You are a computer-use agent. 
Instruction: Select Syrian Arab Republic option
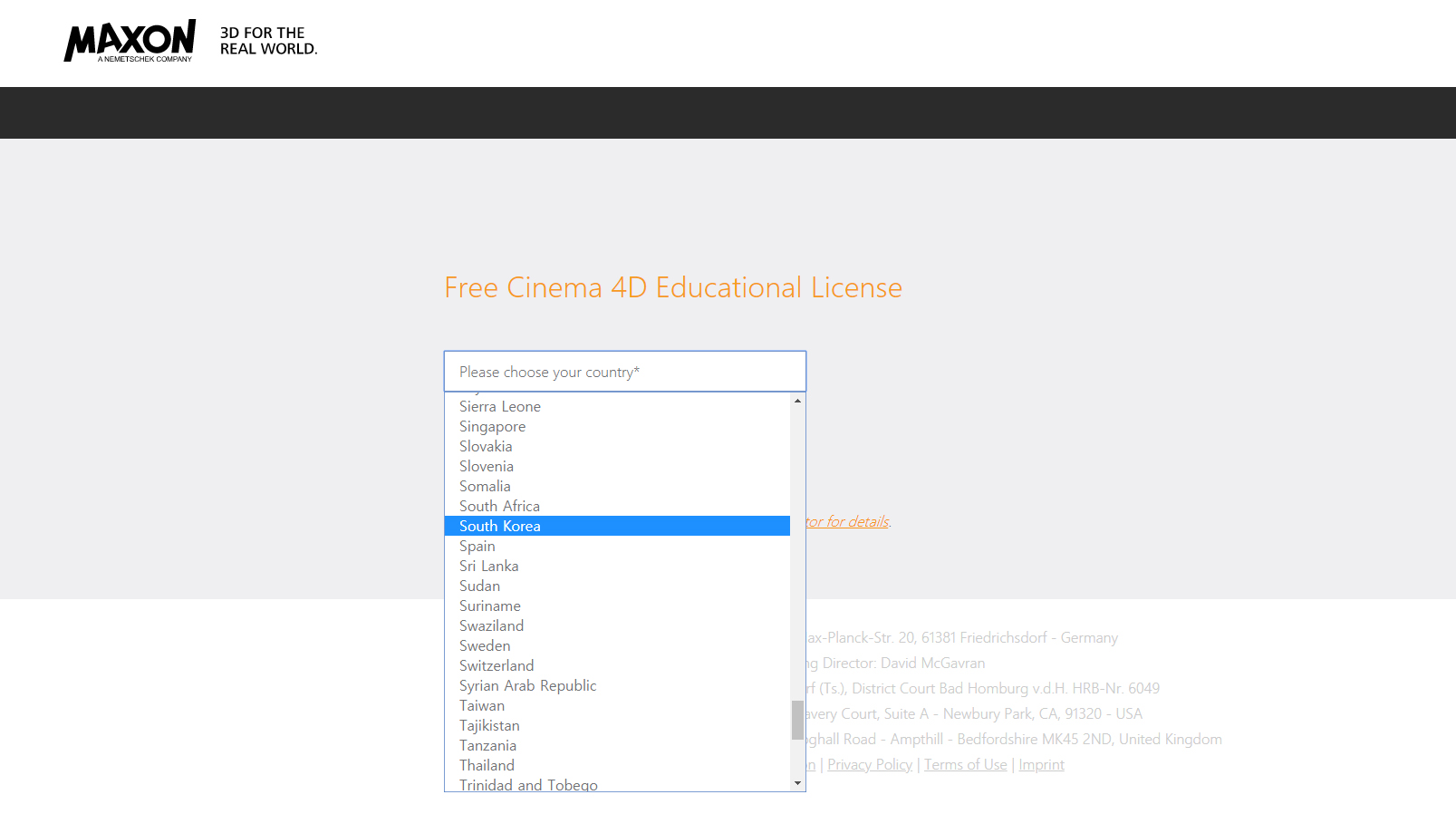[x=617, y=685]
